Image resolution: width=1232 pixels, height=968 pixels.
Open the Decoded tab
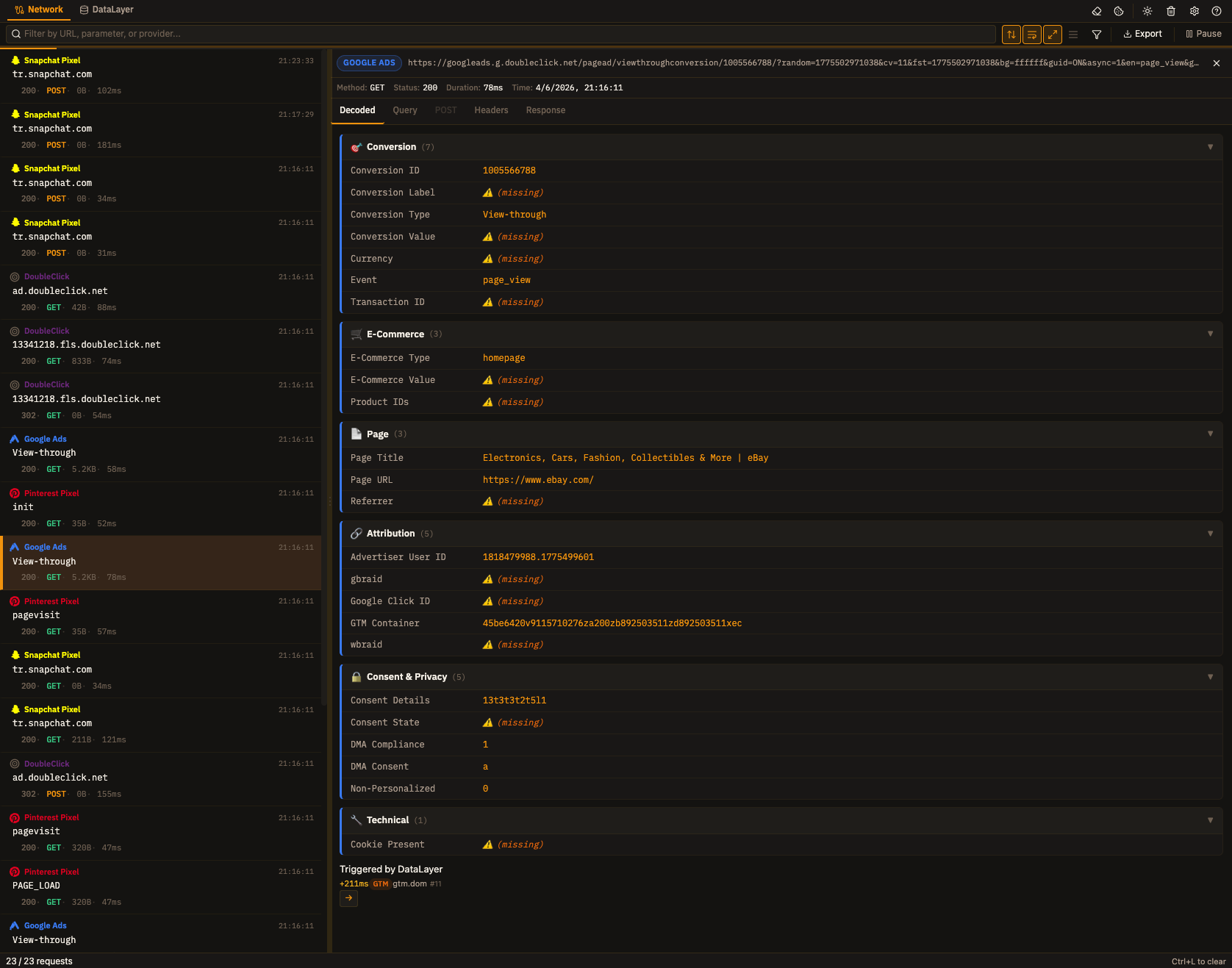pos(357,110)
